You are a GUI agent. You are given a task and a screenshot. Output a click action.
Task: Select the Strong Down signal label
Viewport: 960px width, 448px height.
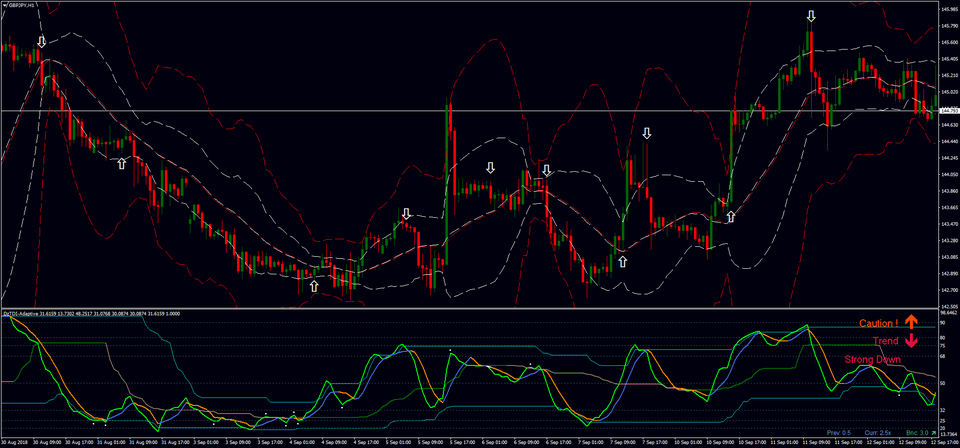coord(872,359)
